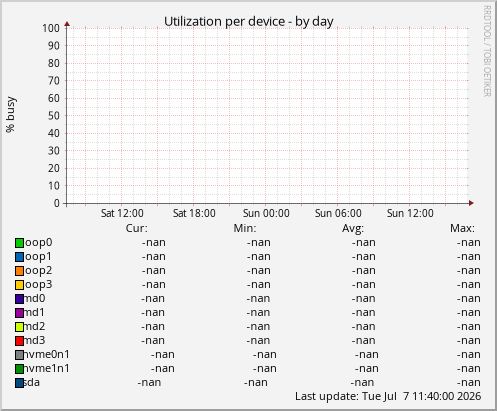
Task: Click the navy swatch beside sda
Action: tap(19, 383)
